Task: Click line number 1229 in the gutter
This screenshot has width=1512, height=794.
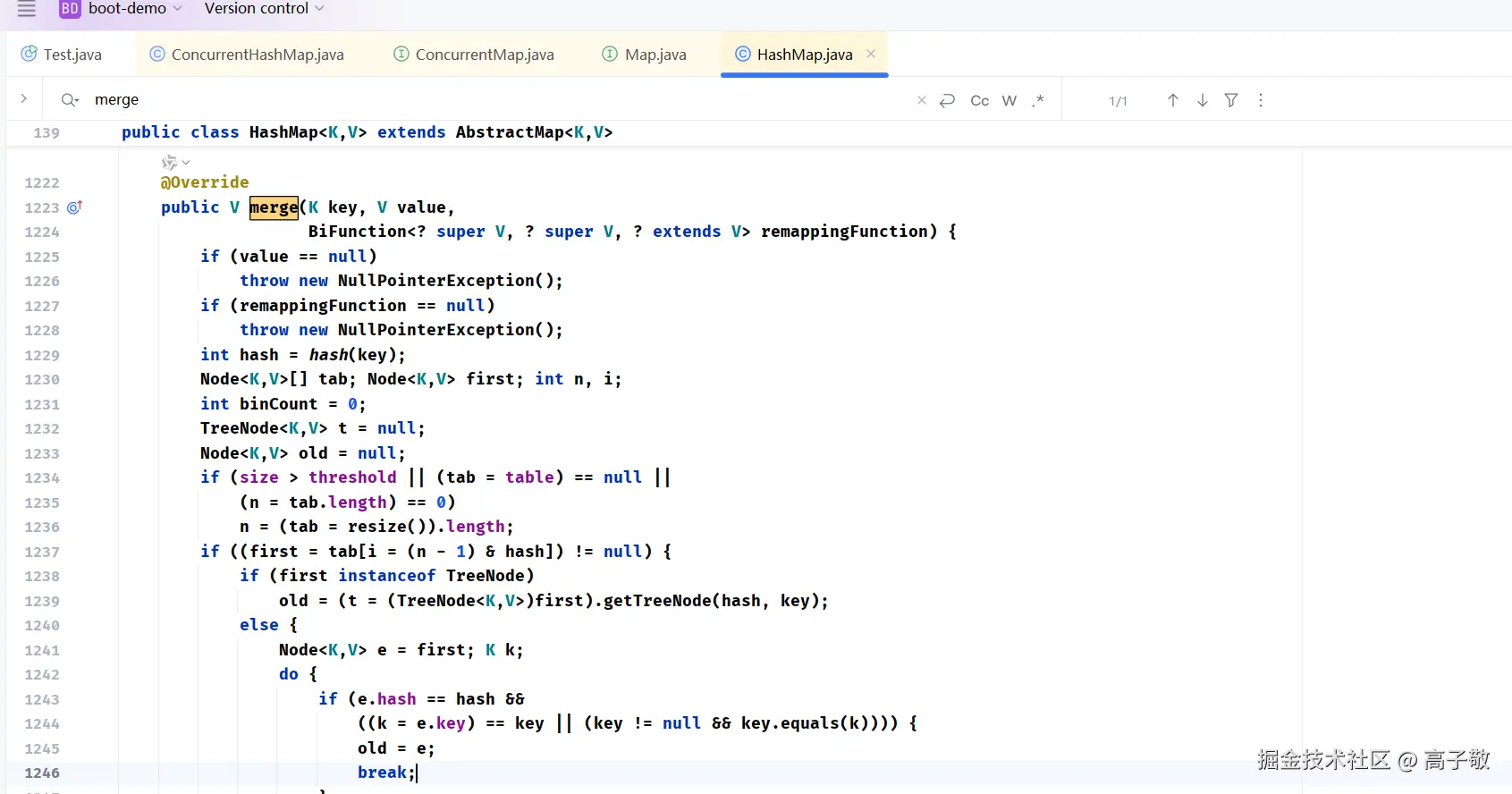Action: coord(42,355)
